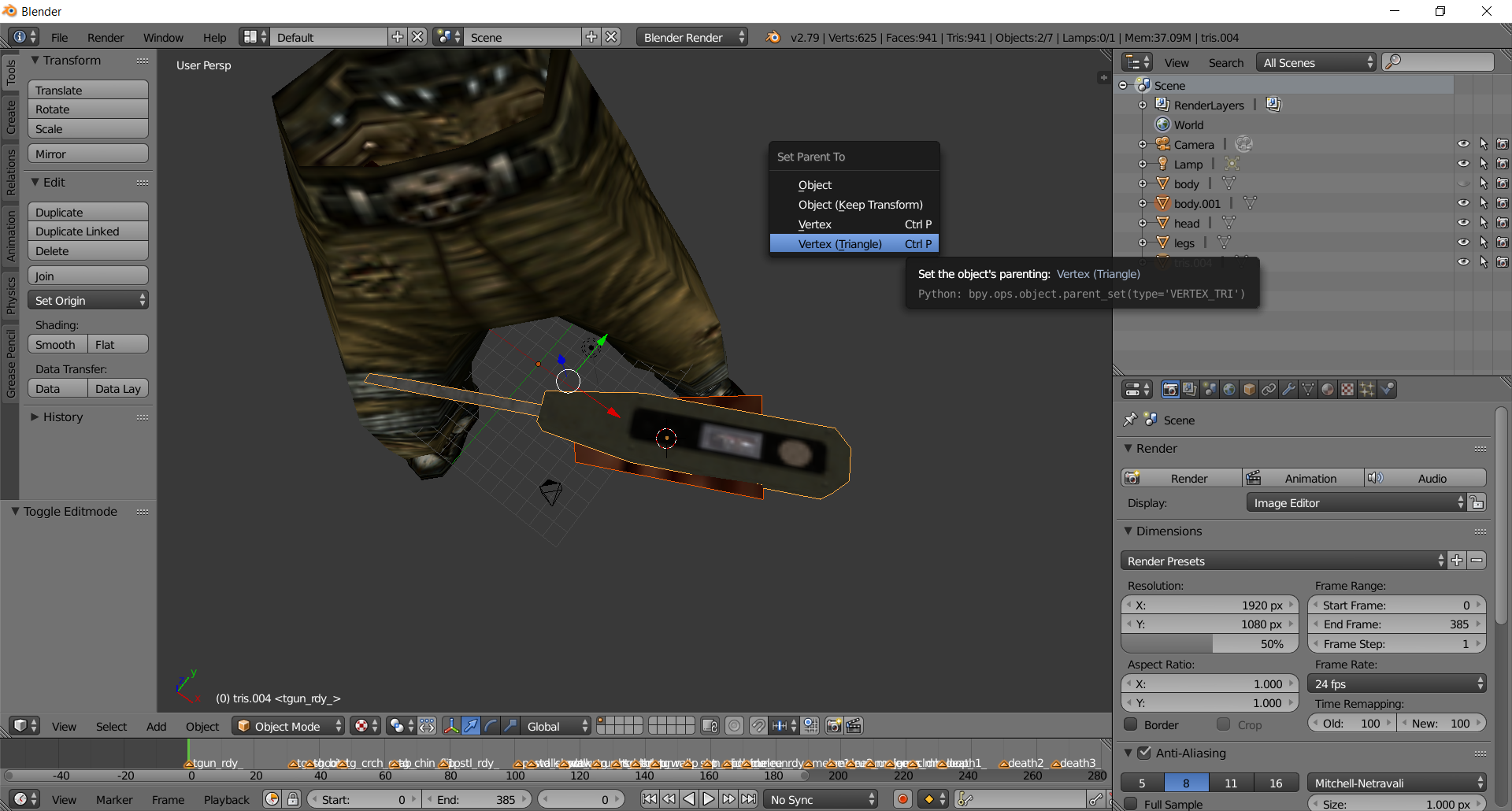Image resolution: width=1512 pixels, height=811 pixels.
Task: Jump to the last frame in timeline
Action: (749, 799)
